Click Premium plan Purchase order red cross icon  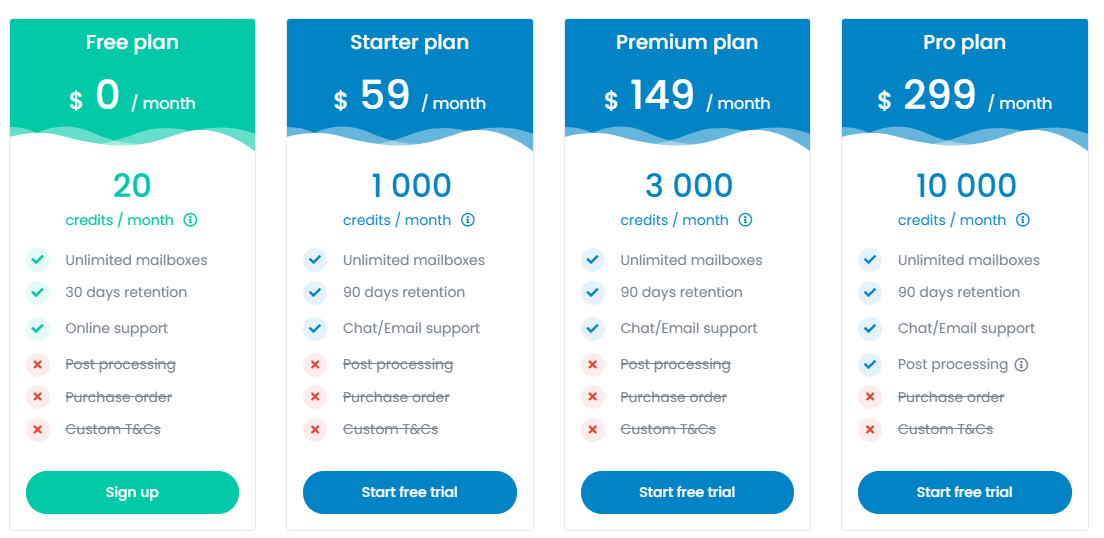pos(592,397)
